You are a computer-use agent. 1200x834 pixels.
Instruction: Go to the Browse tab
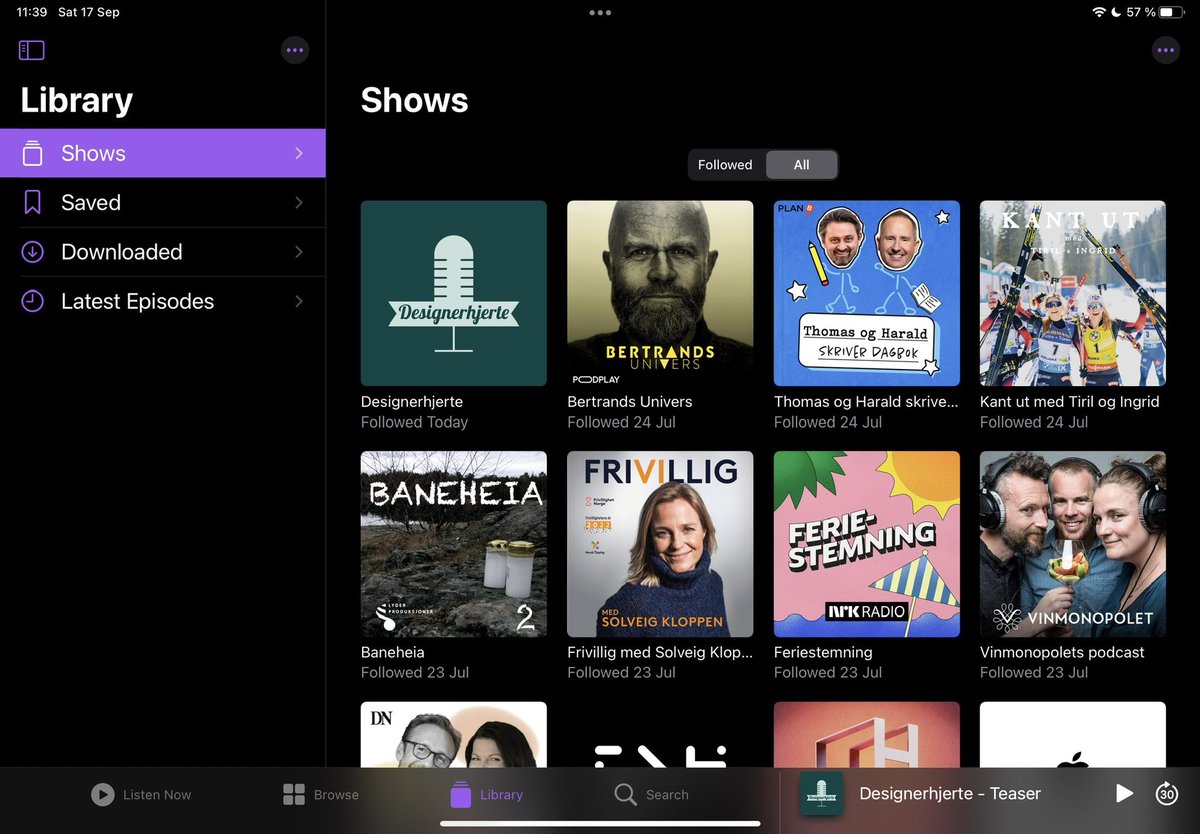click(321, 795)
